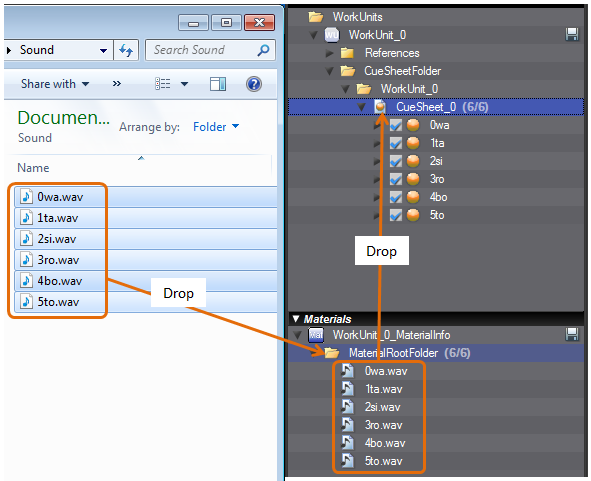Uncheck the 1ta cue checkbox
Viewport: 591px width, 481px height.
point(395,143)
